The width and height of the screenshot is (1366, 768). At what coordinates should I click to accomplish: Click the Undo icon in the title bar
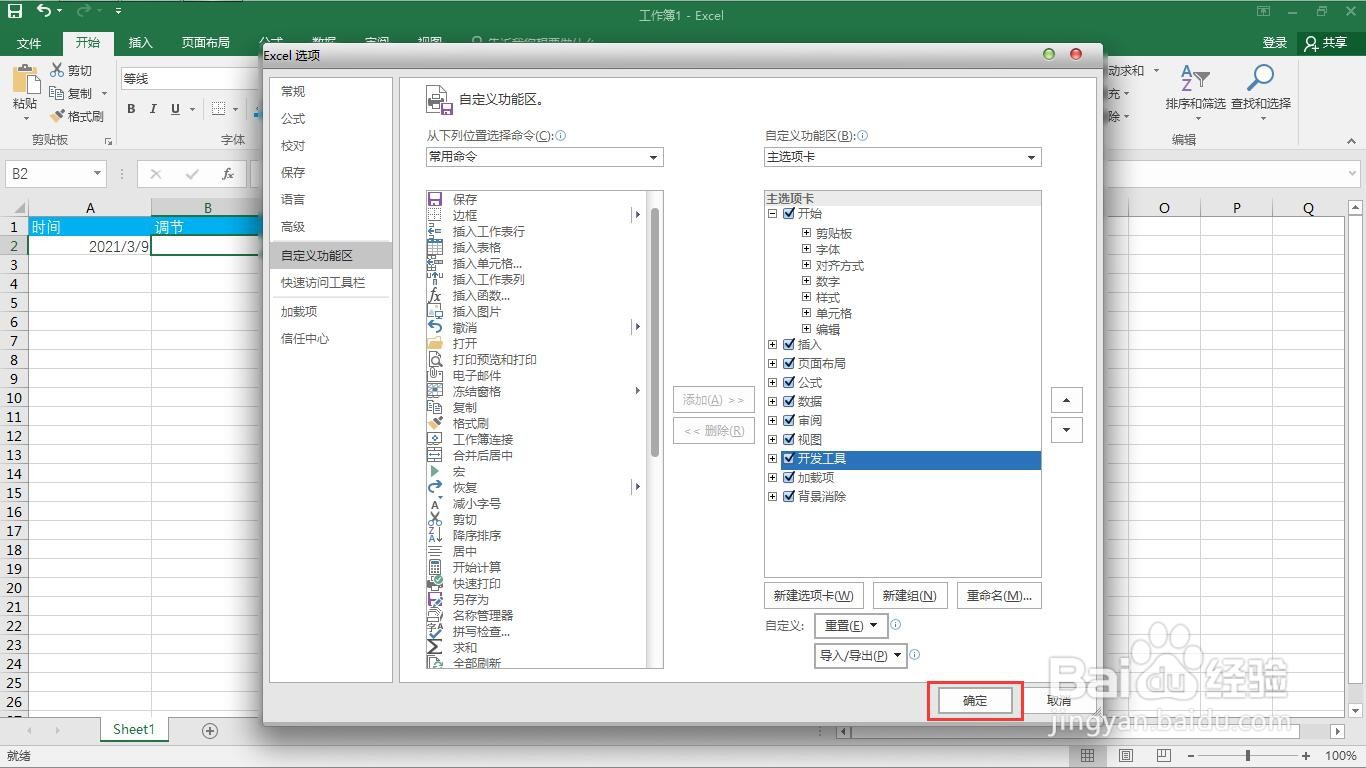(45, 11)
